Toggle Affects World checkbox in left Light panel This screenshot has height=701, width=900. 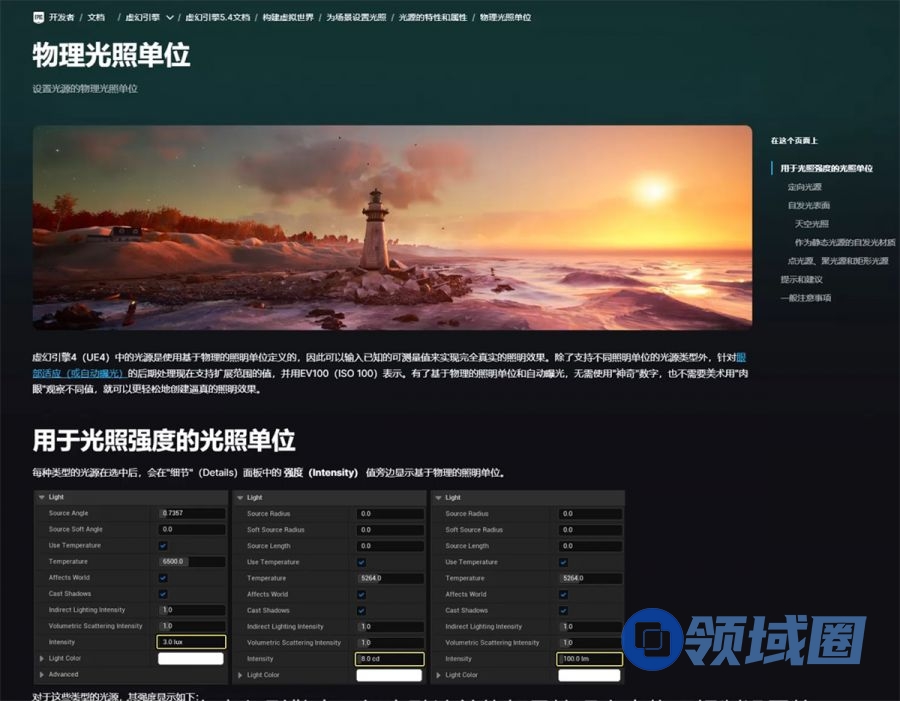click(x=163, y=578)
